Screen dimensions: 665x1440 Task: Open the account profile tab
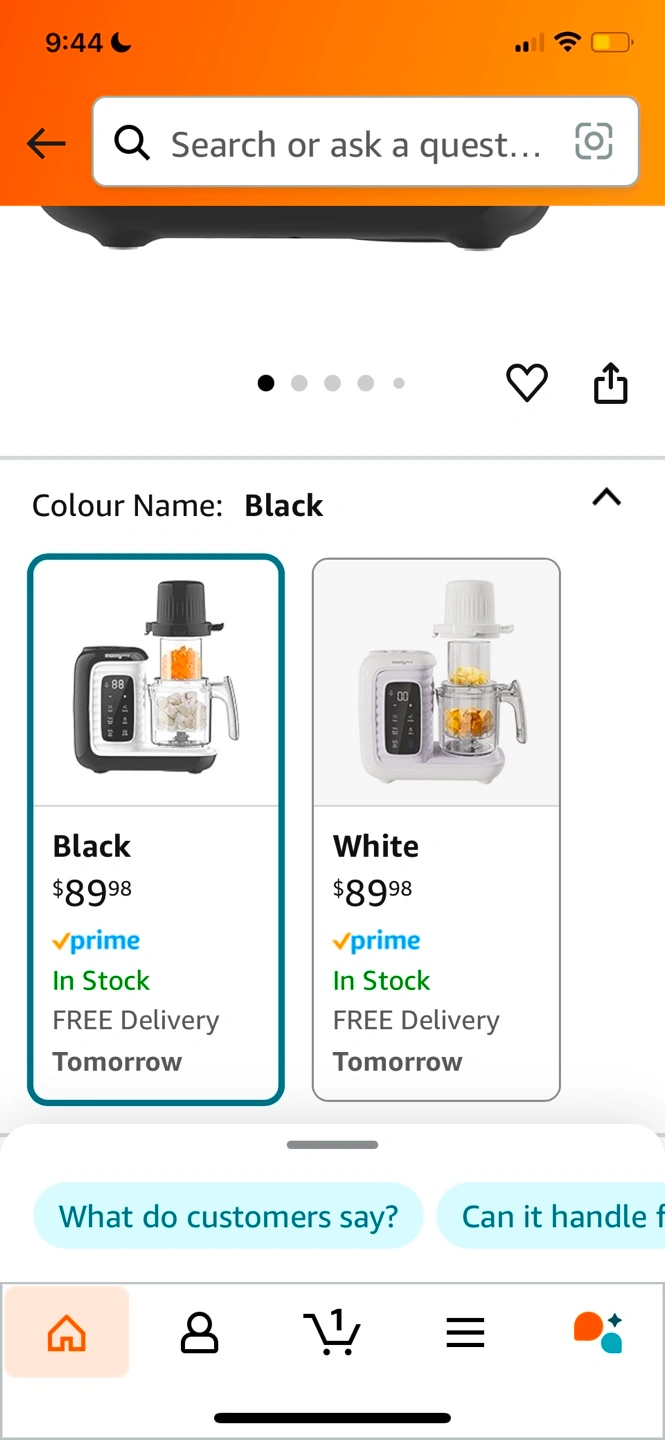coord(199,1332)
